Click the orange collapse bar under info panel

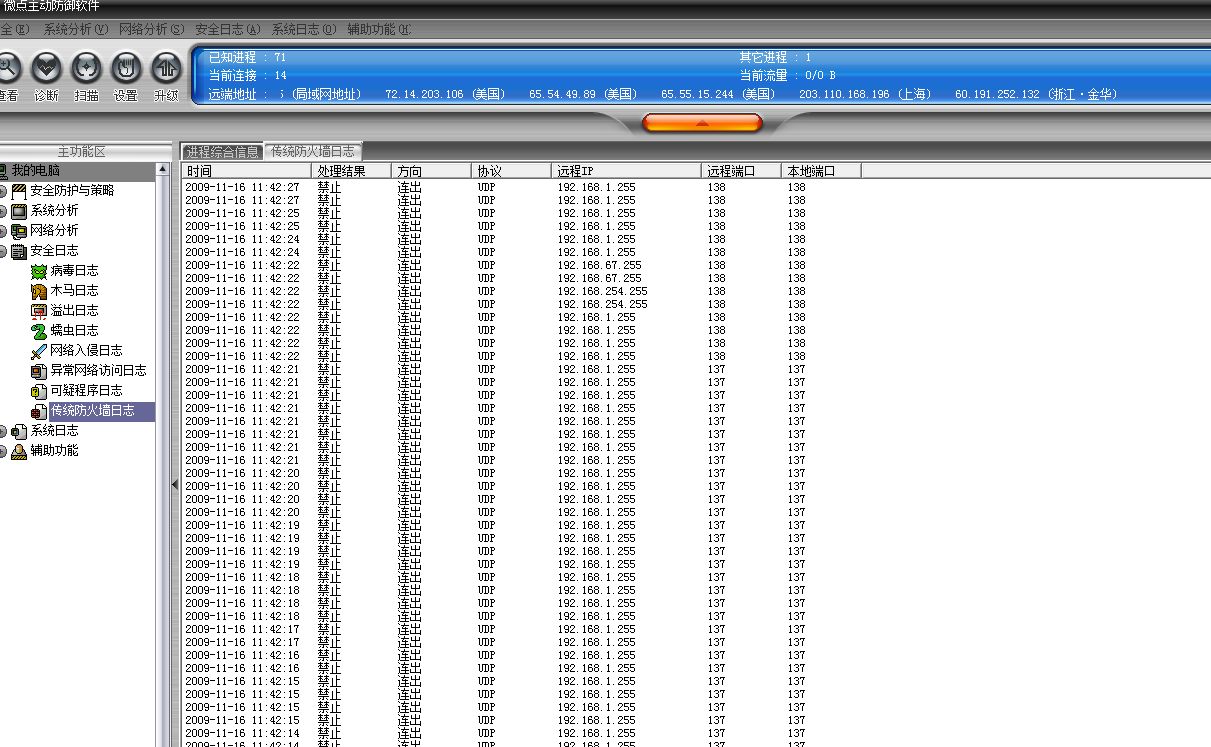pos(702,123)
